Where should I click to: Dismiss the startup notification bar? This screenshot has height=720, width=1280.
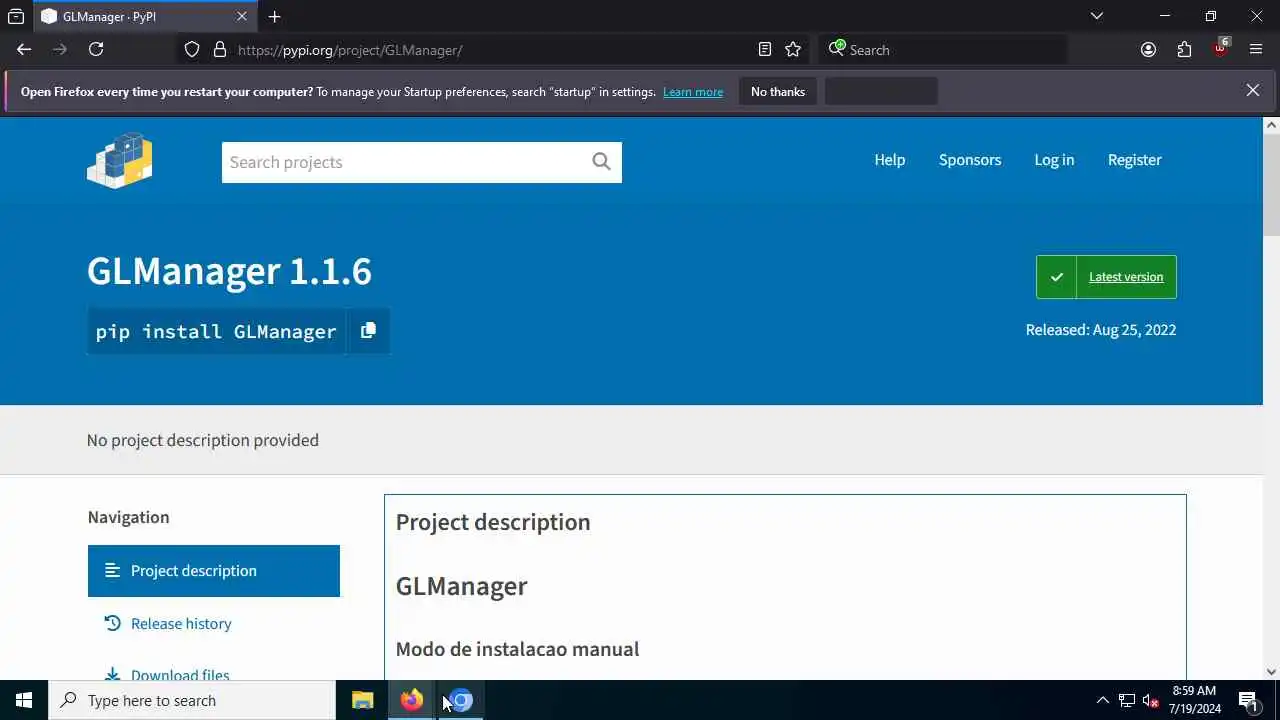pyautogui.click(x=1252, y=90)
